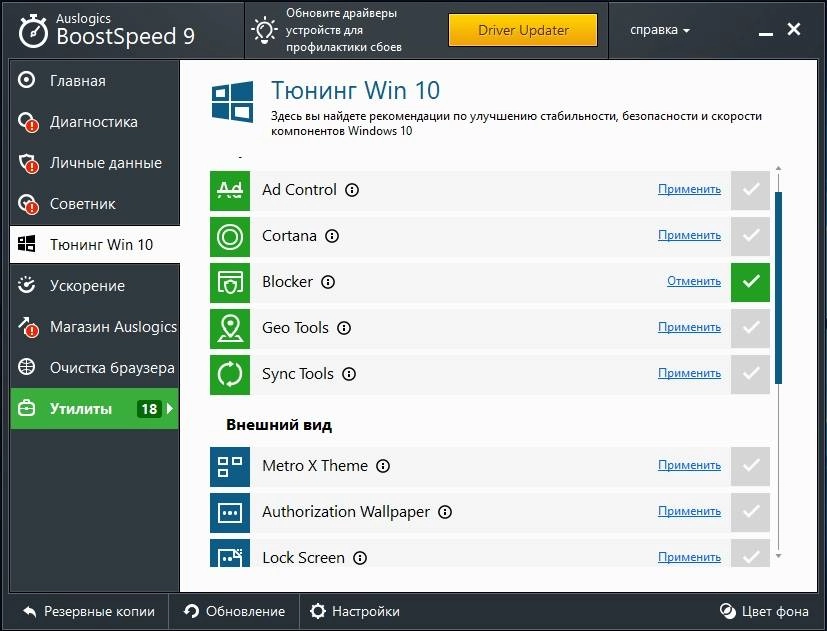Show info for Metro X Theme

pyautogui.click(x=383, y=466)
